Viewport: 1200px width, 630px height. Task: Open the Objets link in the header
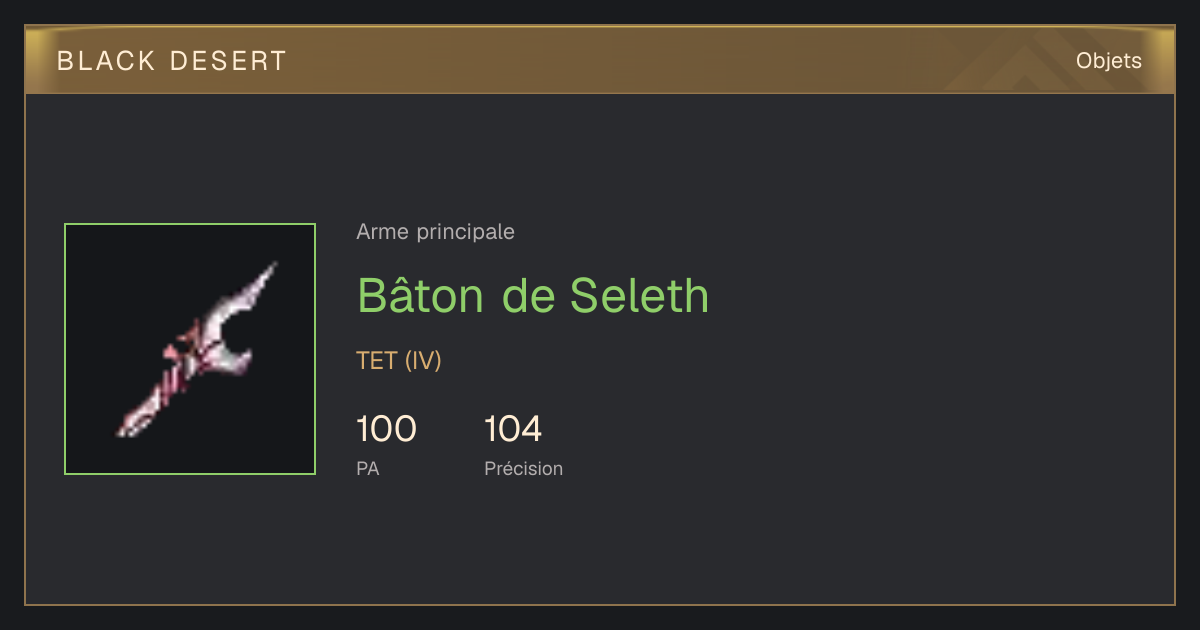click(1108, 61)
